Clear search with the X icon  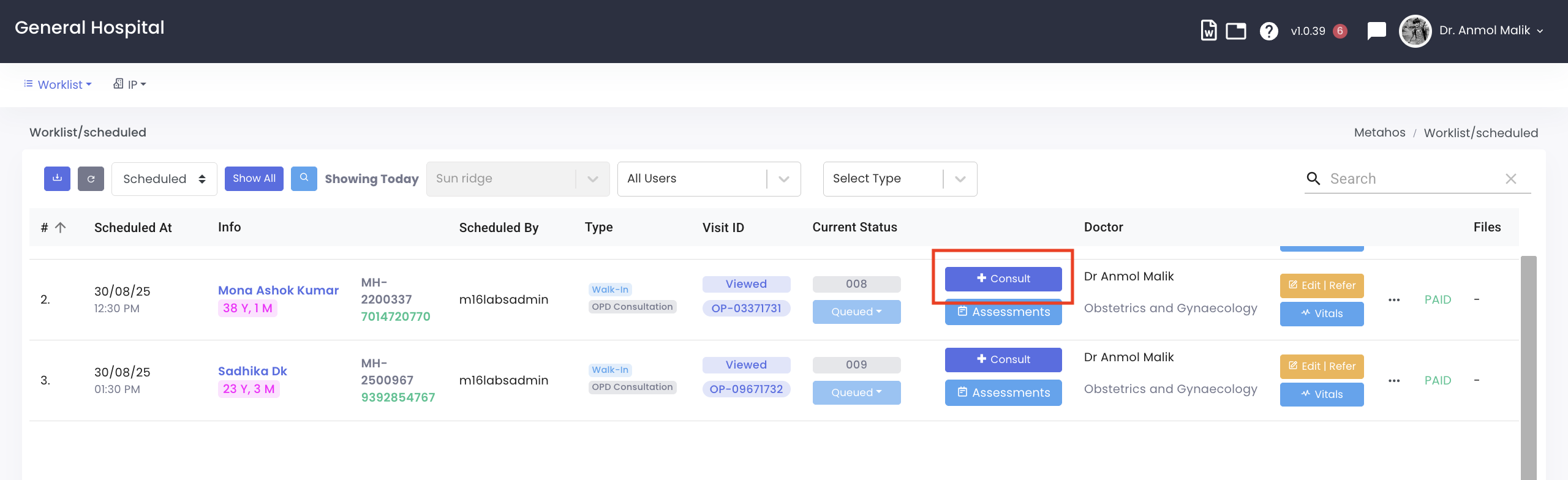(1510, 179)
